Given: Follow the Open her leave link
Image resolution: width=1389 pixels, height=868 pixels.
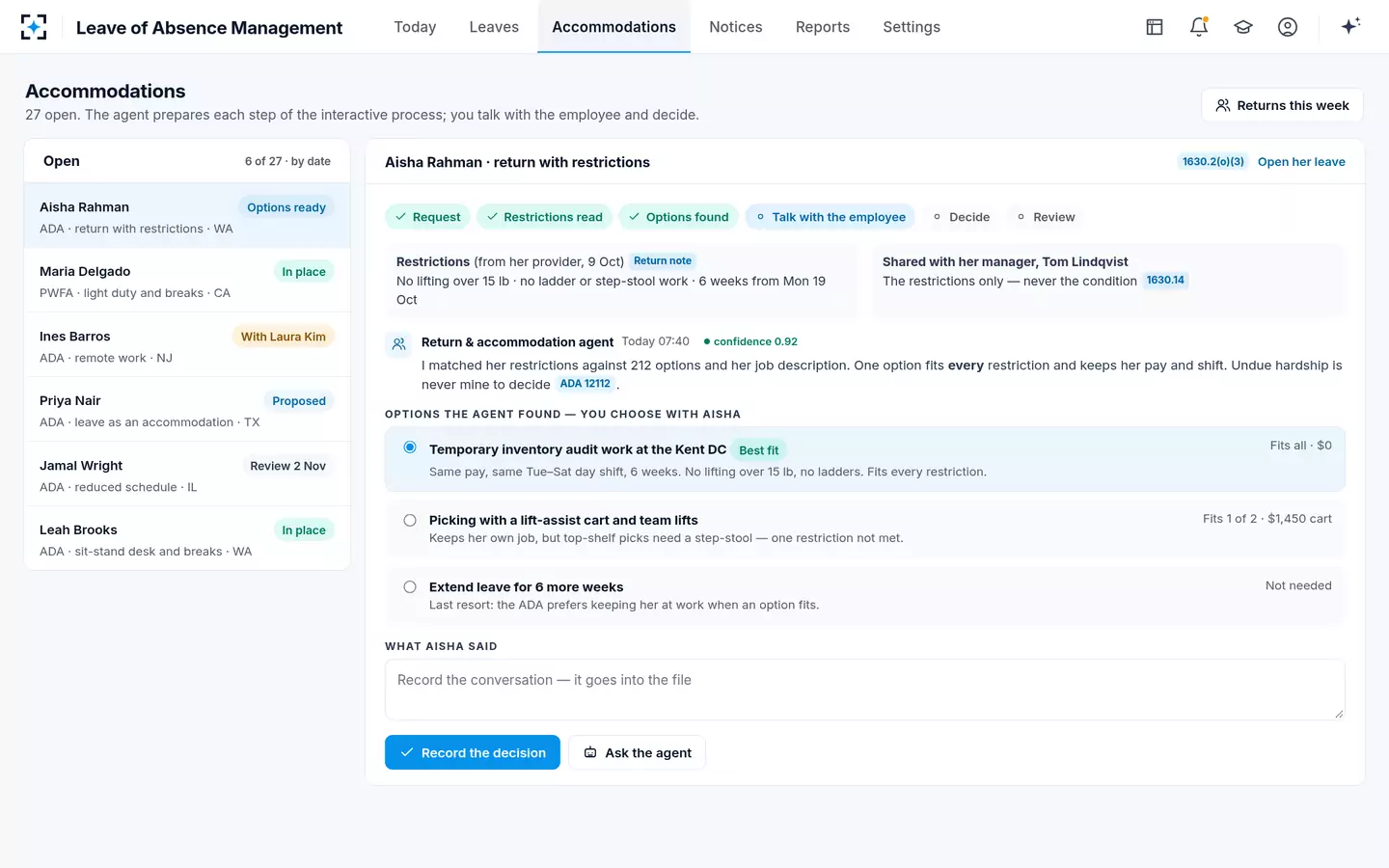Looking at the screenshot, I should pos(1301,162).
